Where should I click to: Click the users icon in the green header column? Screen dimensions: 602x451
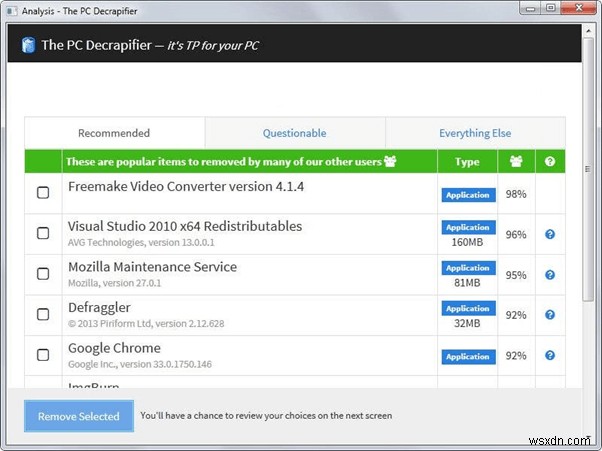tap(516, 161)
